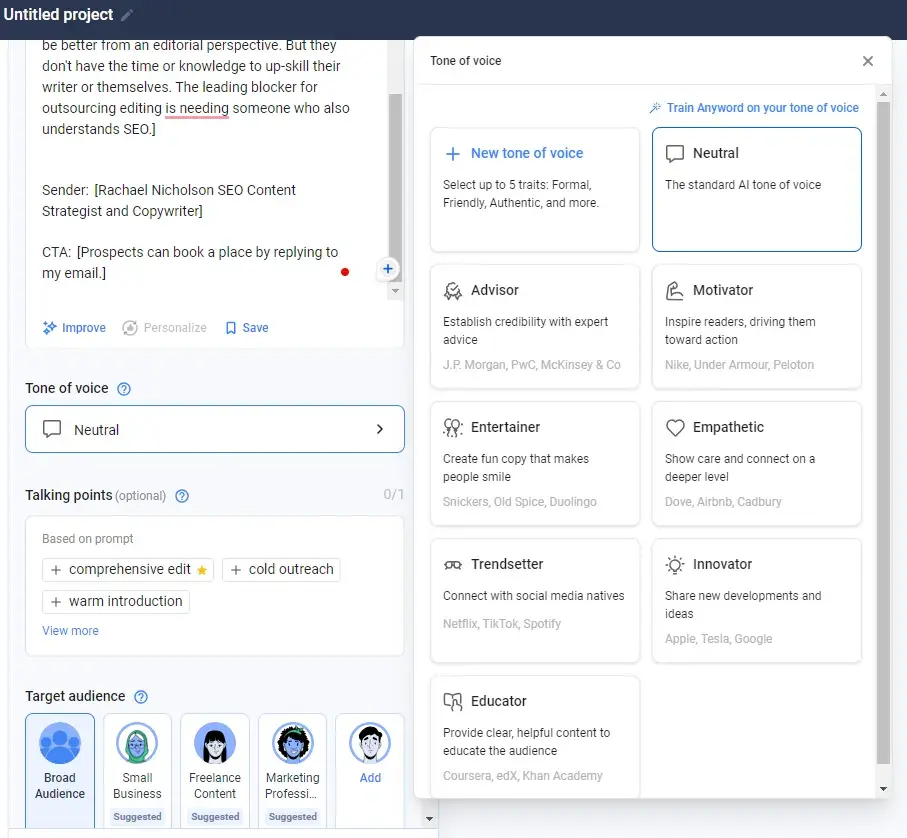907x838 pixels.
Task: Choose the Trendsetter tone card
Action: coord(534,600)
